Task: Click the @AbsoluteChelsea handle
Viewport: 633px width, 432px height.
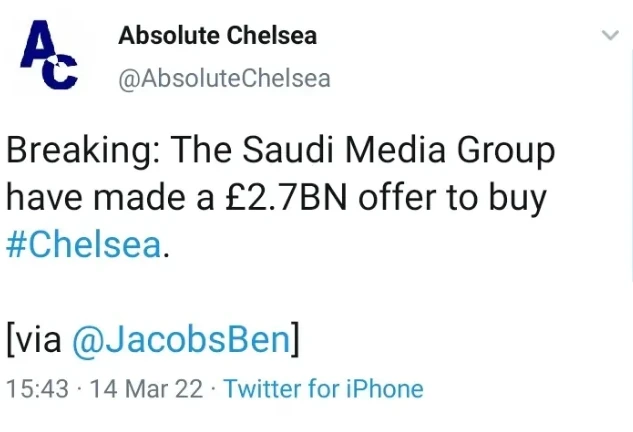Action: [x=224, y=78]
